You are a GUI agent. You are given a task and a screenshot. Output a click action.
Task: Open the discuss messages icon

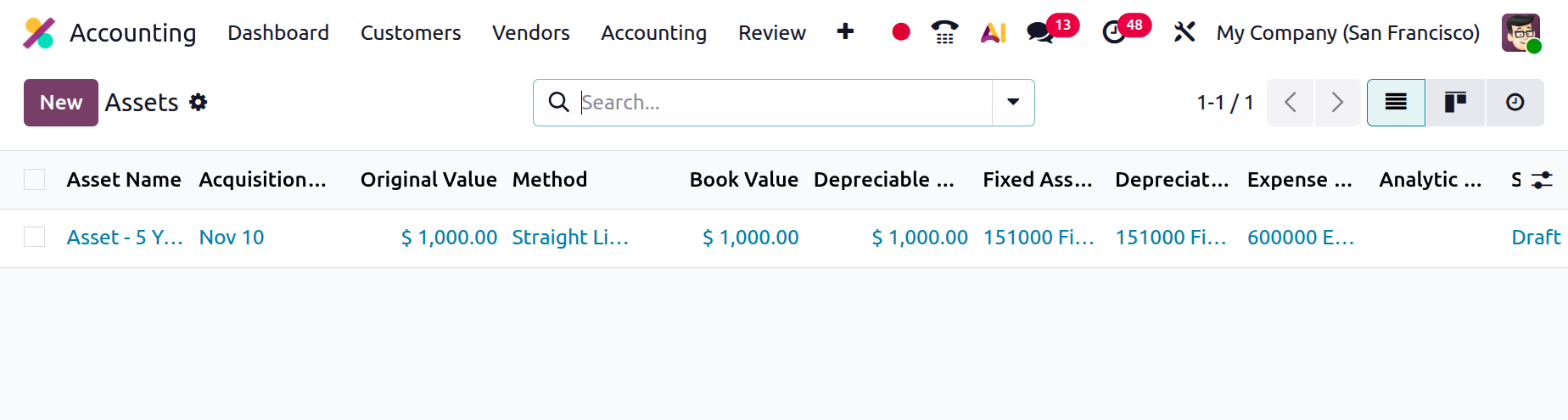[1040, 33]
